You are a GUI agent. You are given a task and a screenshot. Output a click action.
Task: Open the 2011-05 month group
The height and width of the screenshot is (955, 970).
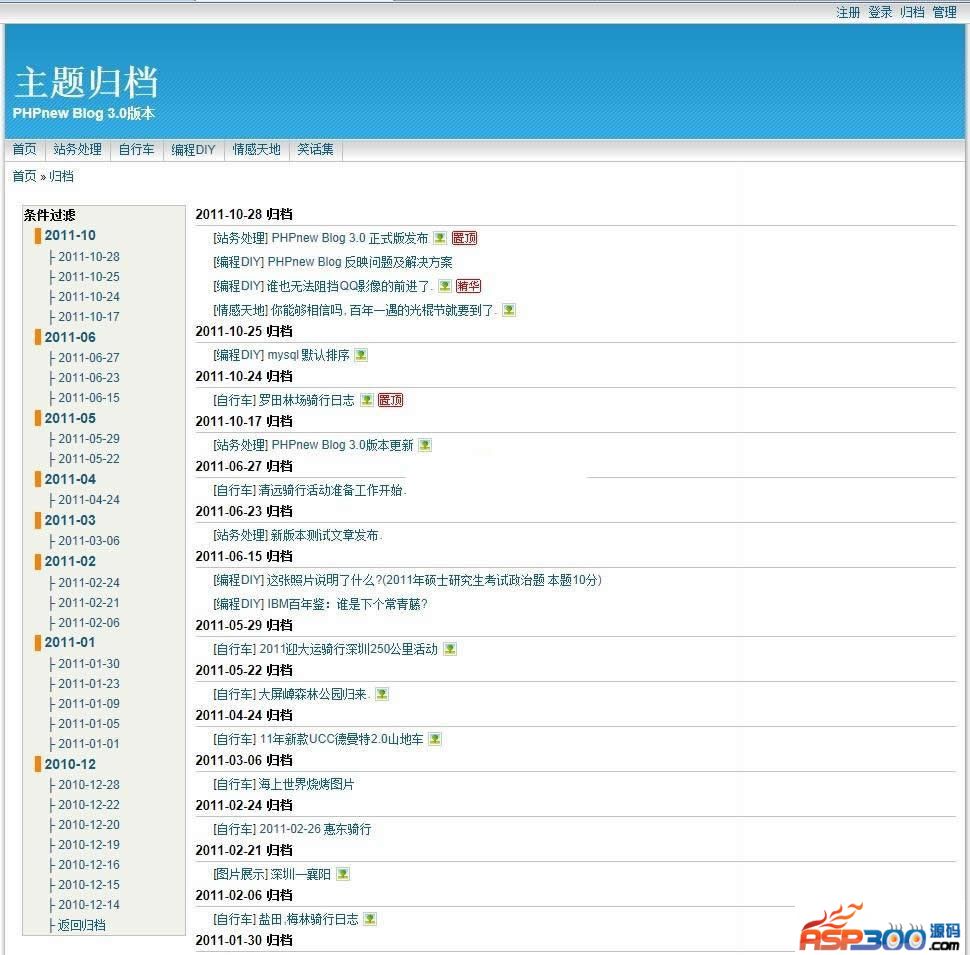pos(70,419)
